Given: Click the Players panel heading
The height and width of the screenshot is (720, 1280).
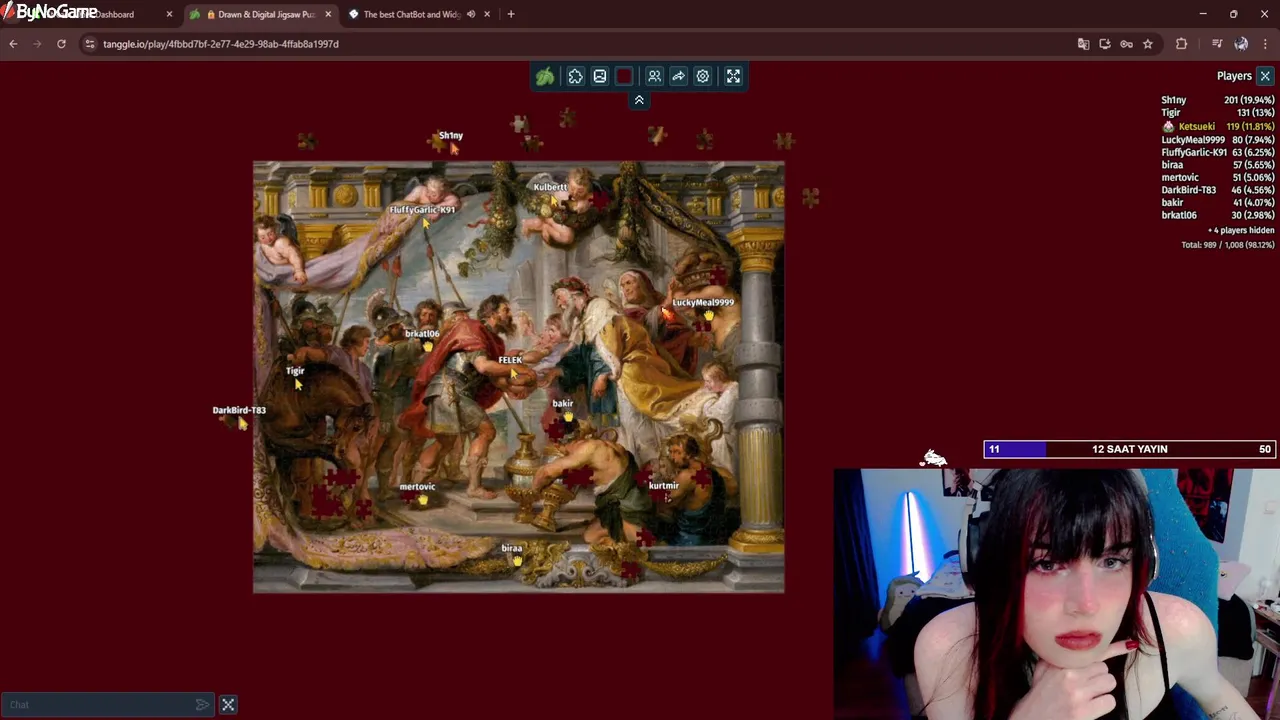Looking at the screenshot, I should 1234,76.
